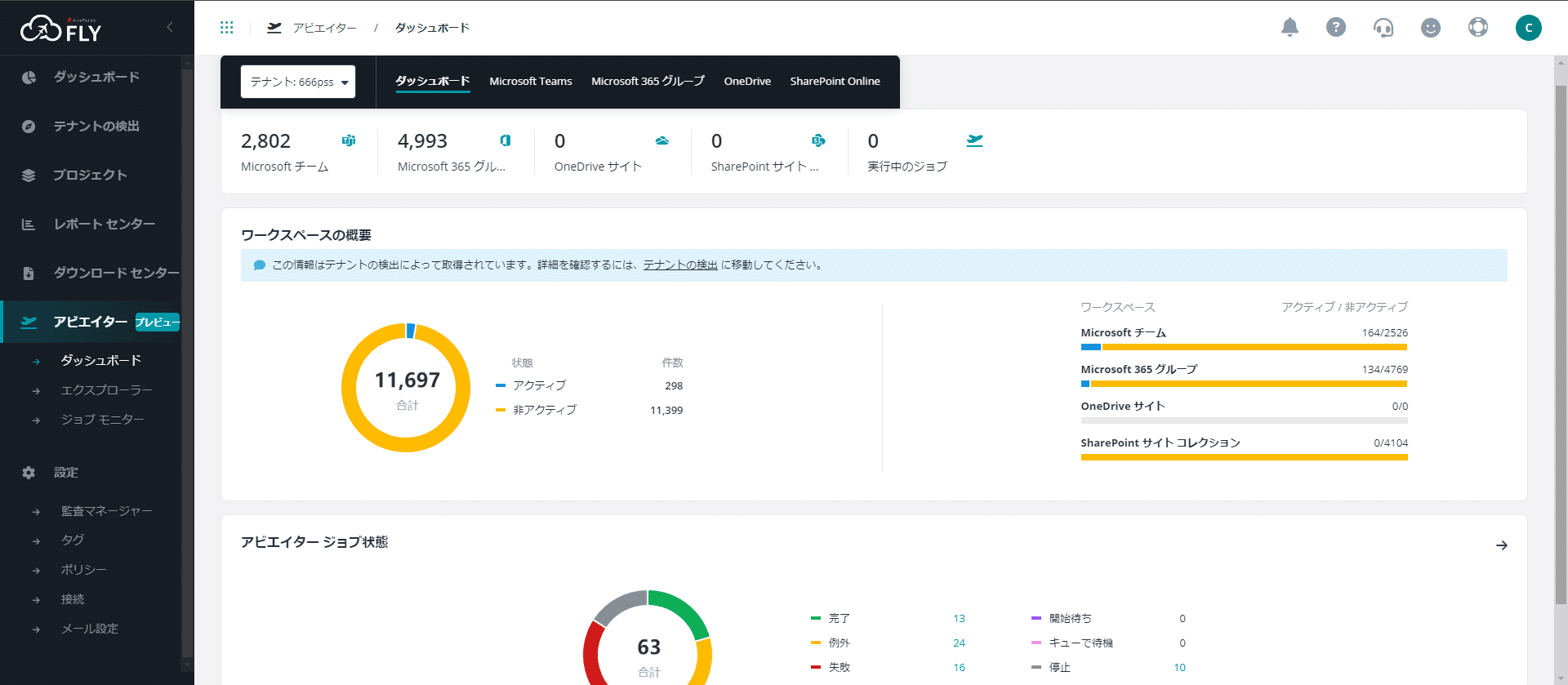This screenshot has height=685, width=1568.
Task: Click the 完了 legend label
Action: pyautogui.click(x=840, y=619)
